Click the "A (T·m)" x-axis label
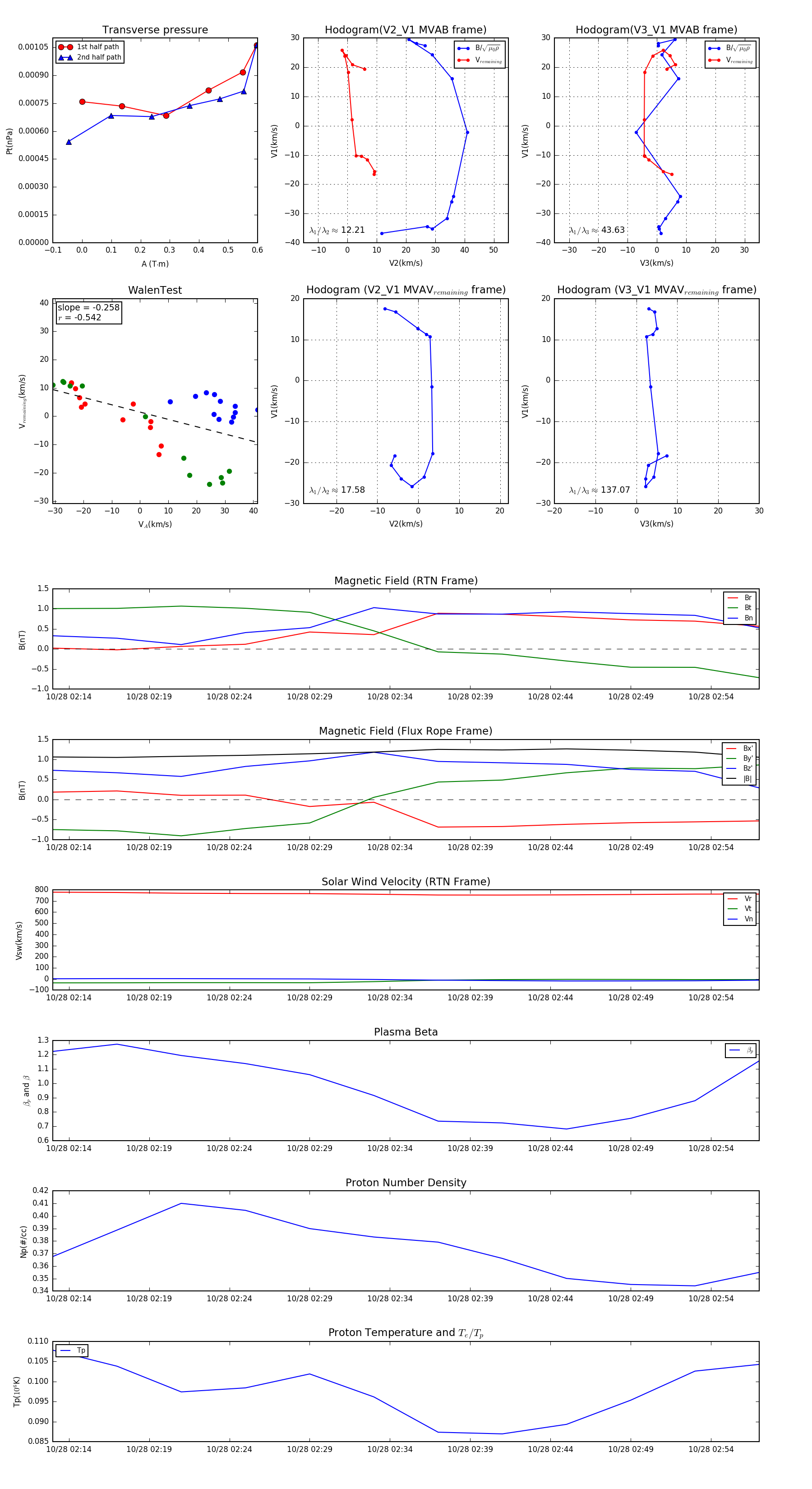The image size is (812, 1489). (x=155, y=264)
